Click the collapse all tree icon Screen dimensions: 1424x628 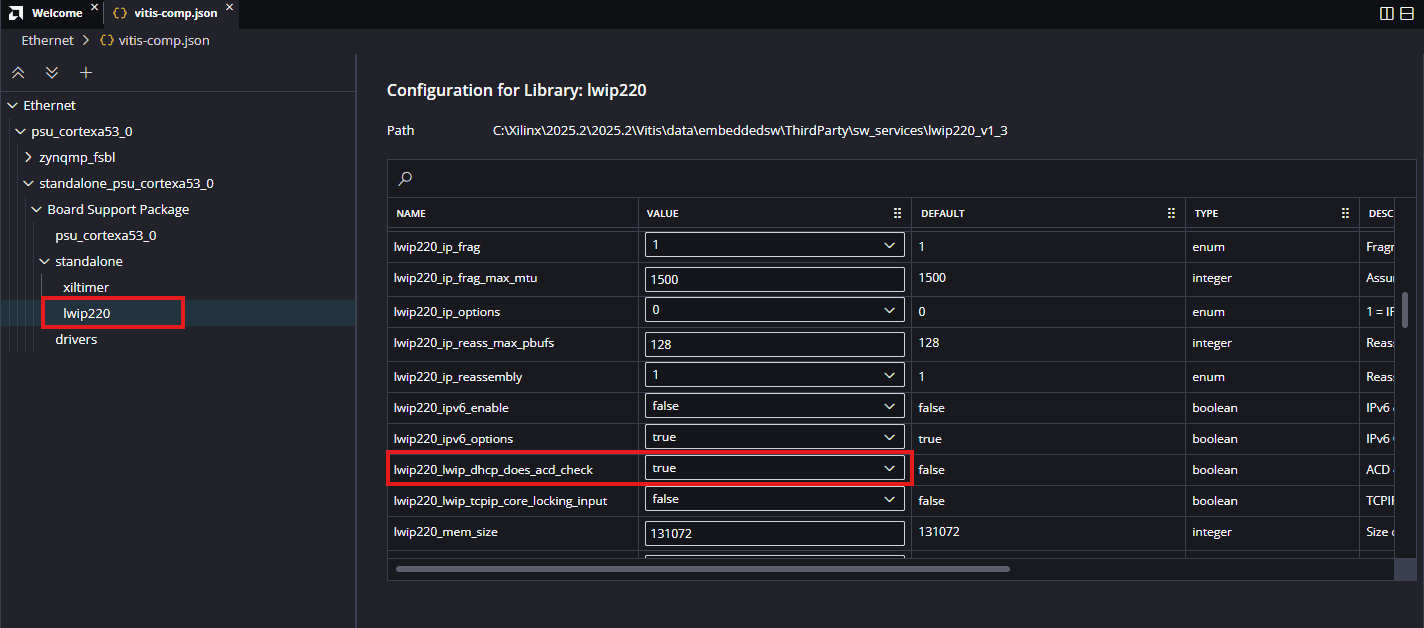pyautogui.click(x=18, y=73)
